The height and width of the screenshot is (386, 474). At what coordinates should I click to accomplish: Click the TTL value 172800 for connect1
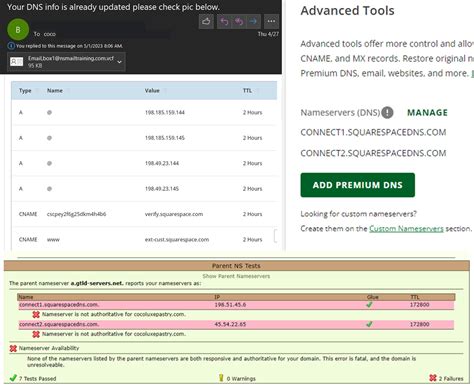click(x=420, y=305)
